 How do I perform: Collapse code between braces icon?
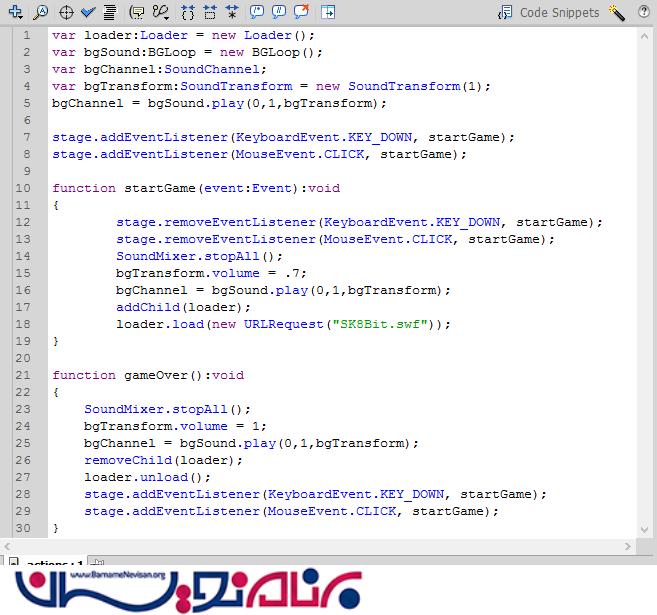pos(188,13)
